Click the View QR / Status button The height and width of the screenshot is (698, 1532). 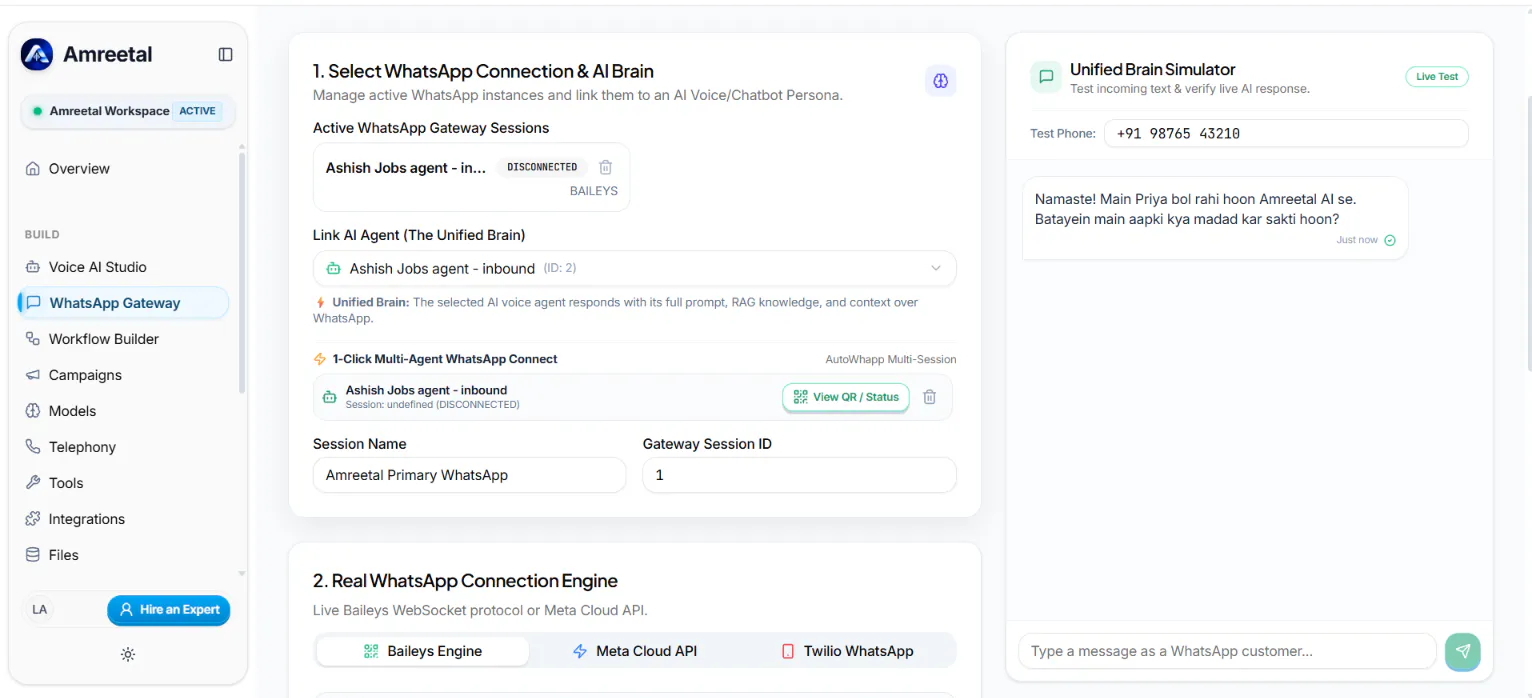(x=846, y=397)
